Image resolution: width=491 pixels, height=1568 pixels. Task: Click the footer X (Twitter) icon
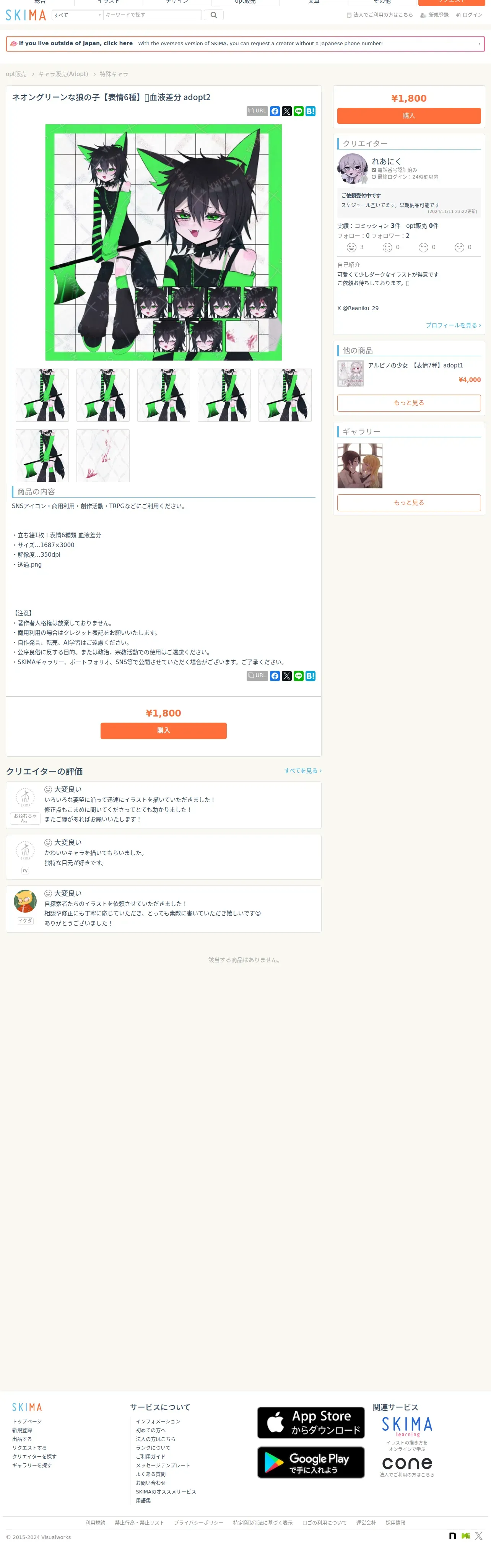(479, 1536)
